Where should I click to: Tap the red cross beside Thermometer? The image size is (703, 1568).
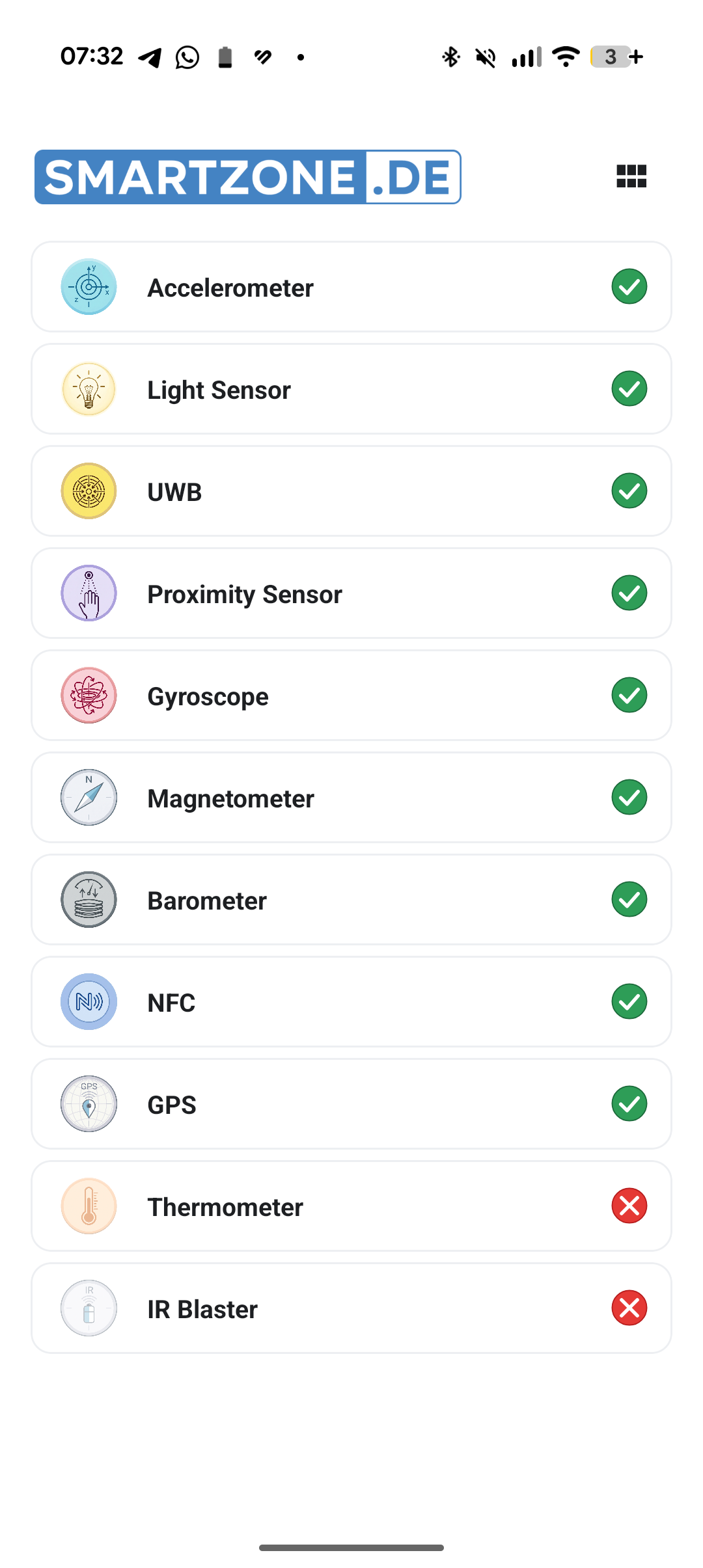click(x=629, y=1206)
